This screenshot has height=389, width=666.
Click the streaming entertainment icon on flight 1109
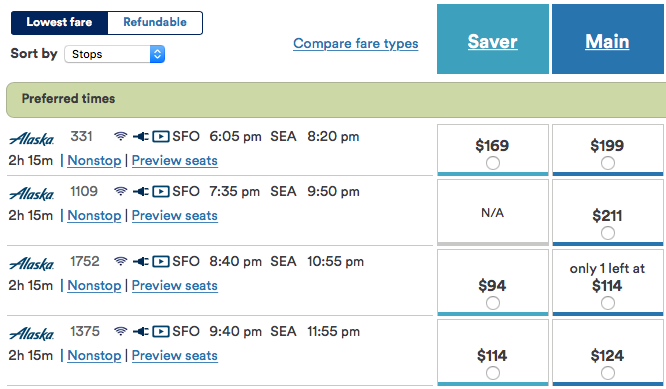[x=161, y=192]
